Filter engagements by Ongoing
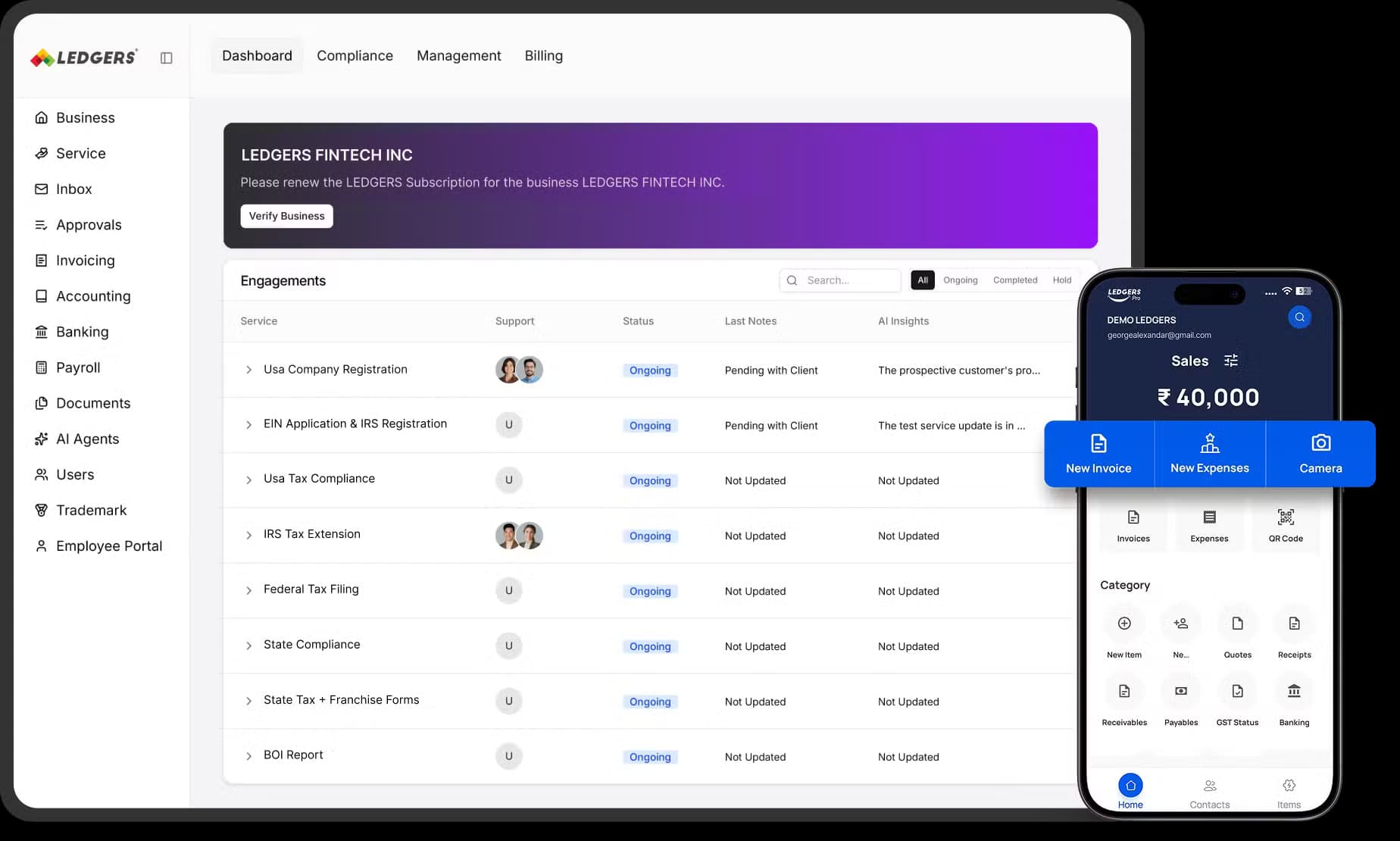The height and width of the screenshot is (841, 1400). (x=961, y=280)
